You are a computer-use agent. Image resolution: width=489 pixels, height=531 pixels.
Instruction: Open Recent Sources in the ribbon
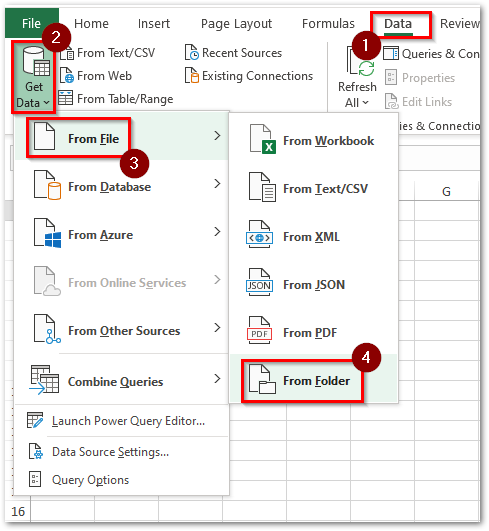point(234,53)
